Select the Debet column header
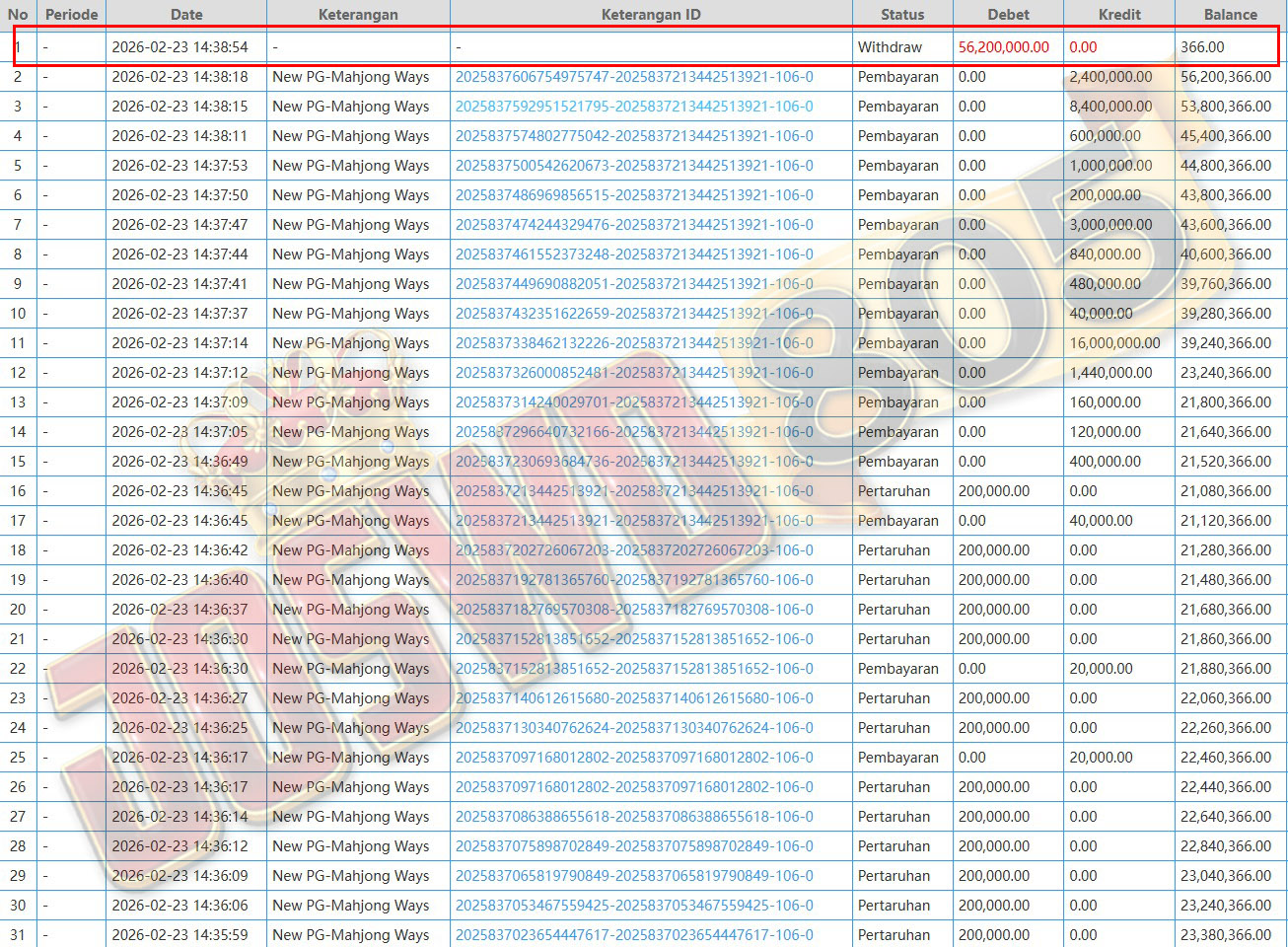Image resolution: width=1288 pixels, height=947 pixels. (x=1008, y=15)
